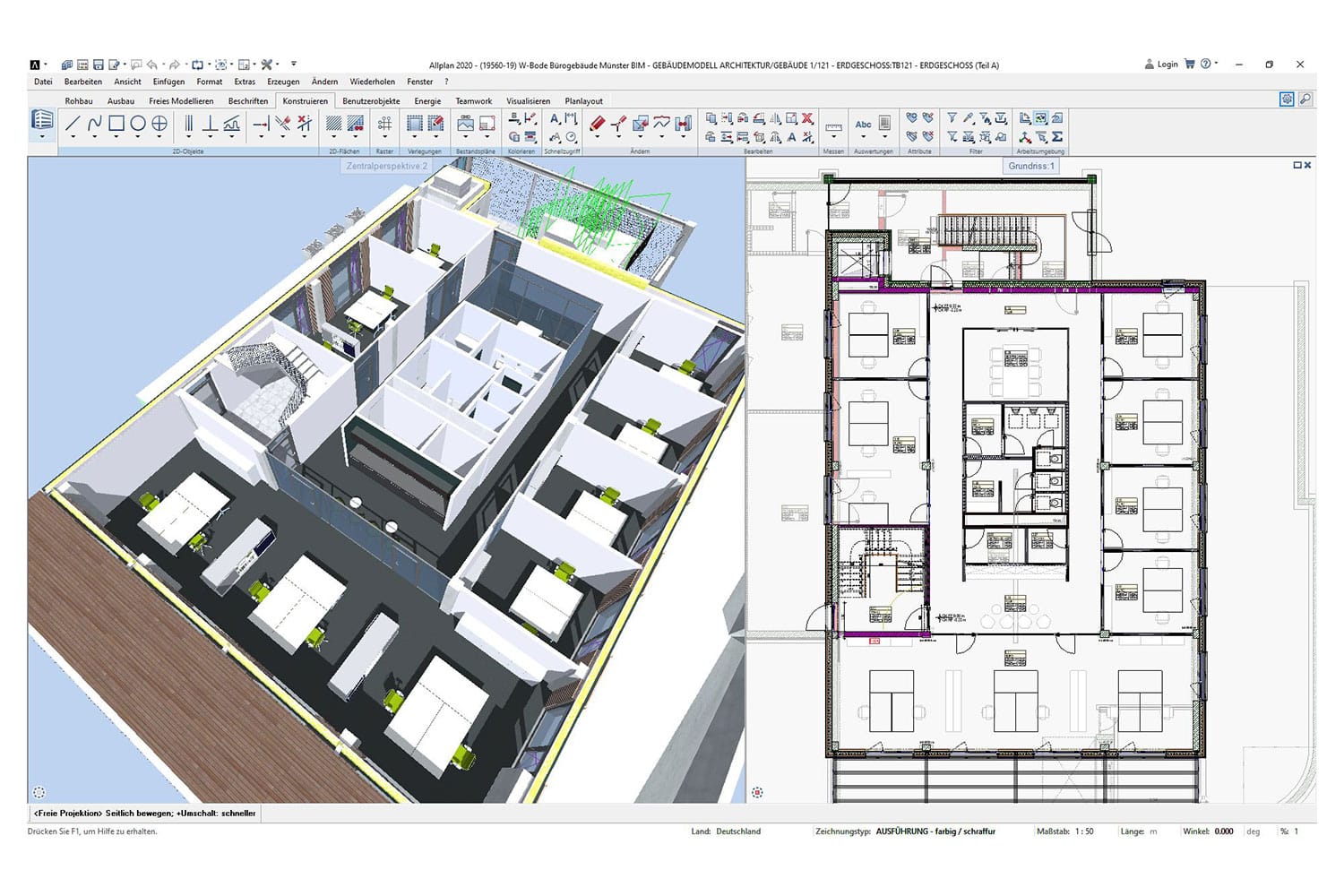Click the save icon in title bar
This screenshot has width=1344, height=896.
99,65
